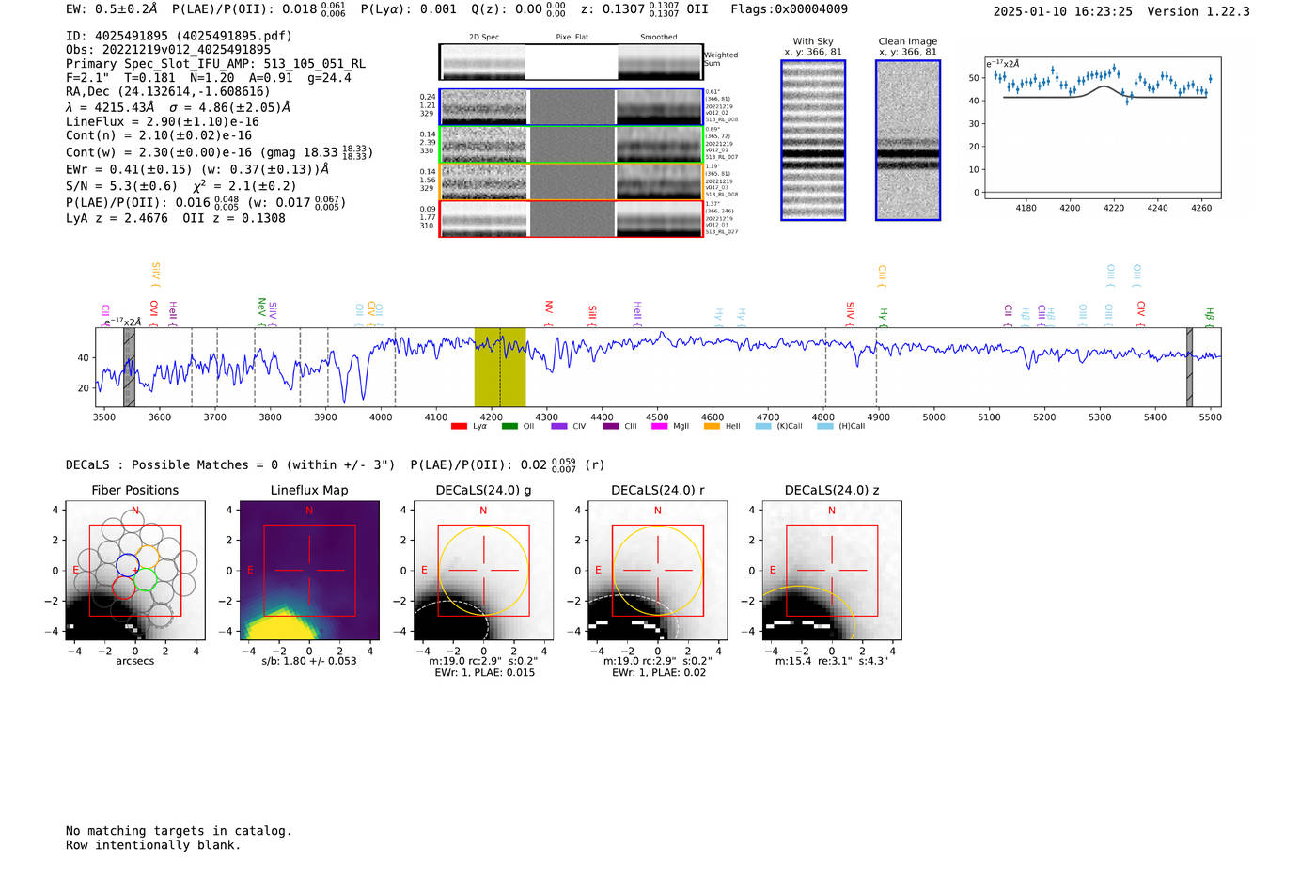Click the left gray hatched band in spectrum
The image size is (1316, 896).
tap(129, 368)
